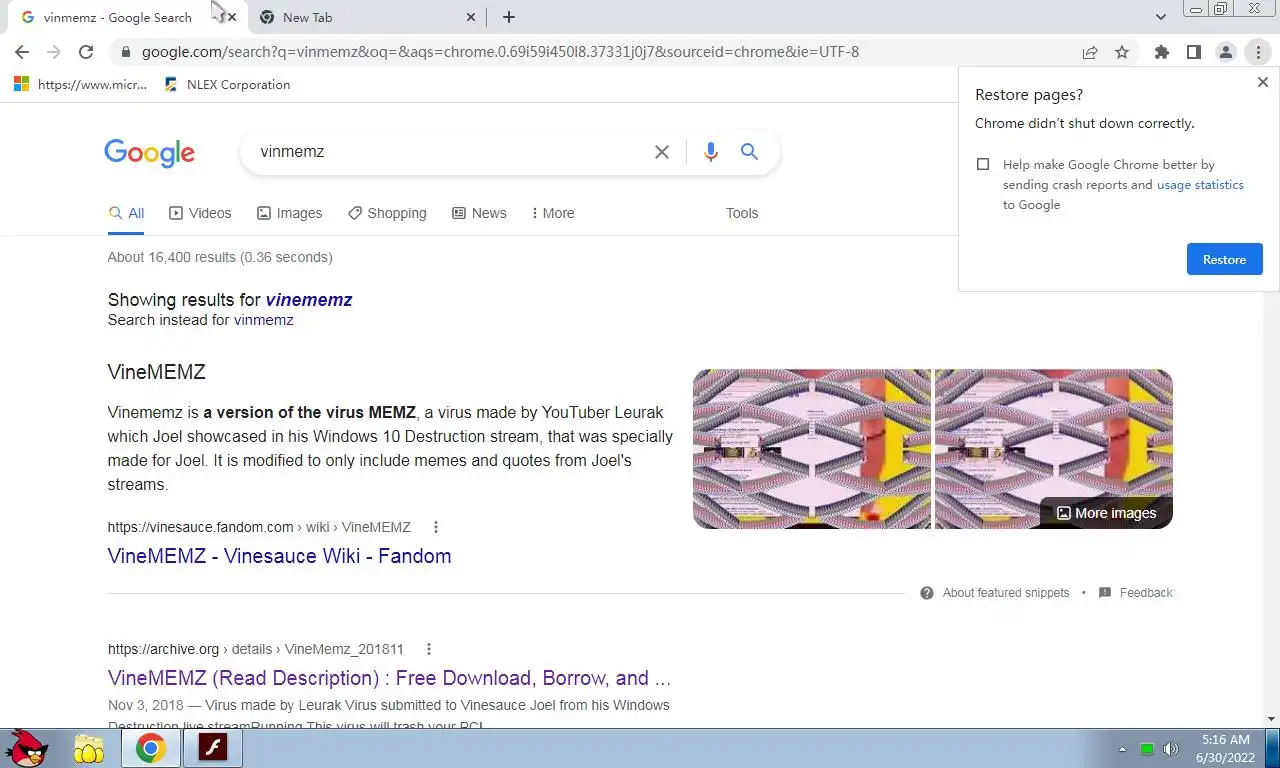Expand the More search categories menu
This screenshot has width=1280, height=768.
click(553, 213)
